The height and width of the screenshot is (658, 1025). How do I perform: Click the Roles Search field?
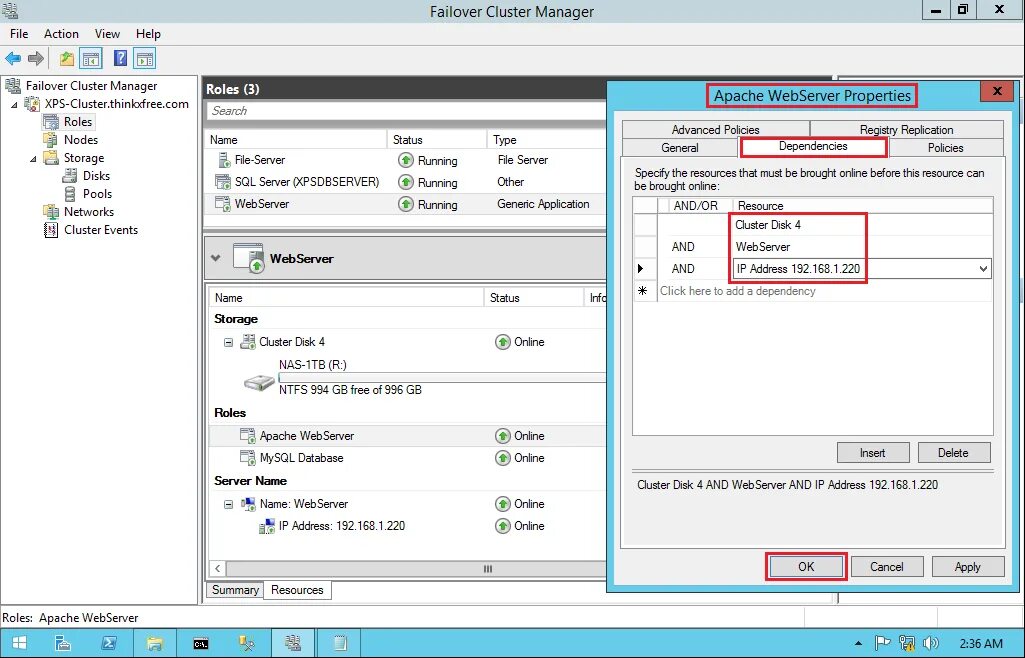pyautogui.click(x=407, y=111)
